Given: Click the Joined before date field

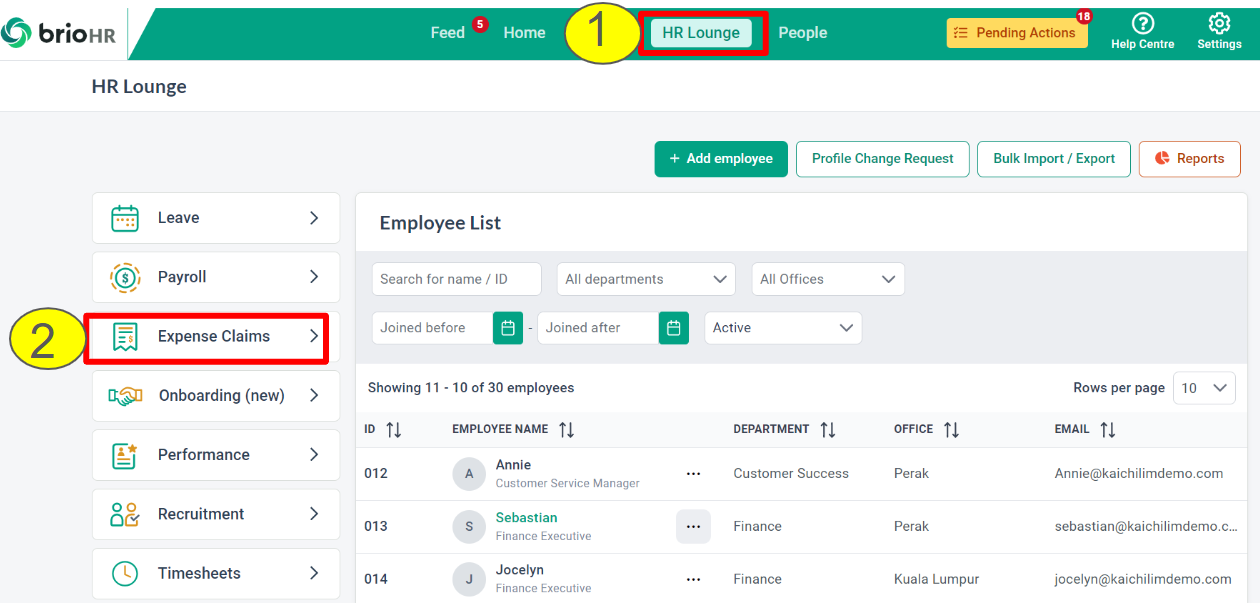Looking at the screenshot, I should (x=433, y=328).
